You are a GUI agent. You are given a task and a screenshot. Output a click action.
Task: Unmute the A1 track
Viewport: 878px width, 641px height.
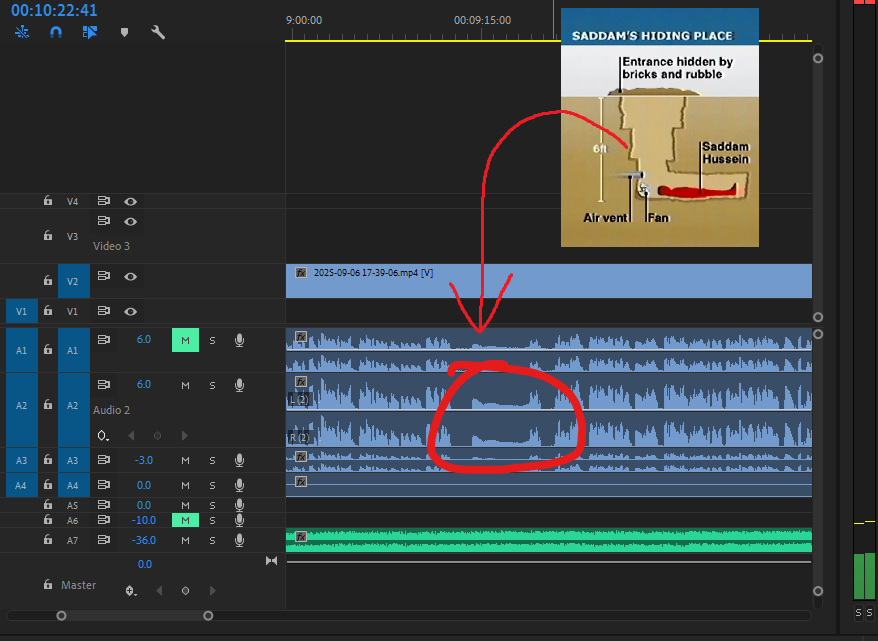point(185,339)
